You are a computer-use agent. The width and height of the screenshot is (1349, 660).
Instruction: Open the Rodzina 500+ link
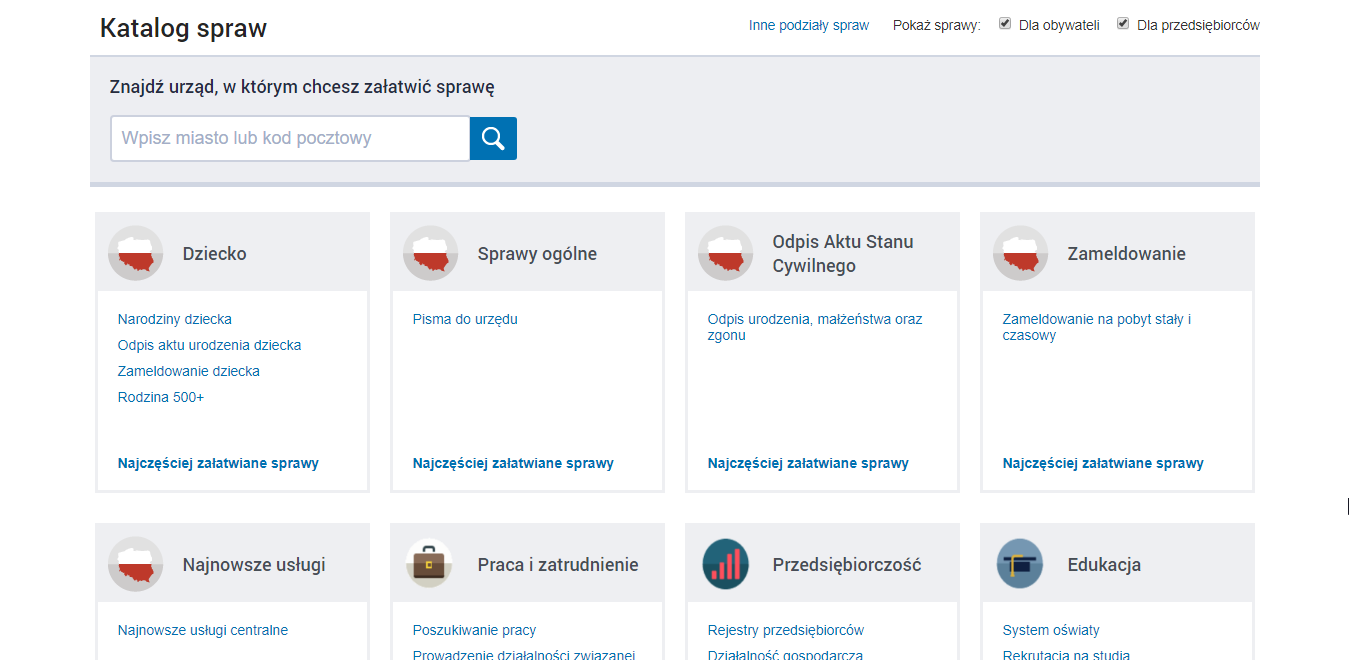(161, 397)
